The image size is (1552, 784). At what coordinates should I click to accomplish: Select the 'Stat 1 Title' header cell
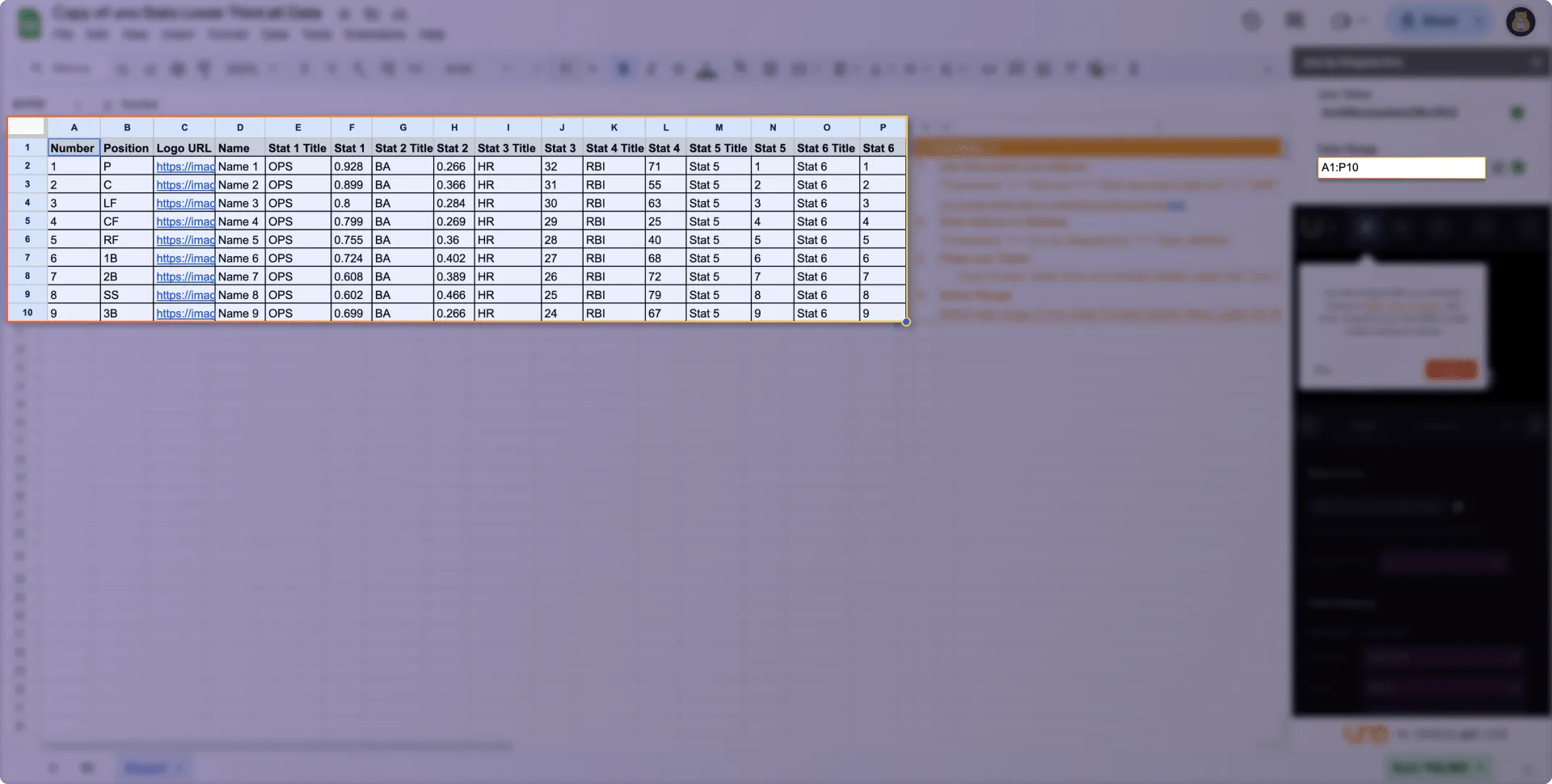click(x=298, y=148)
